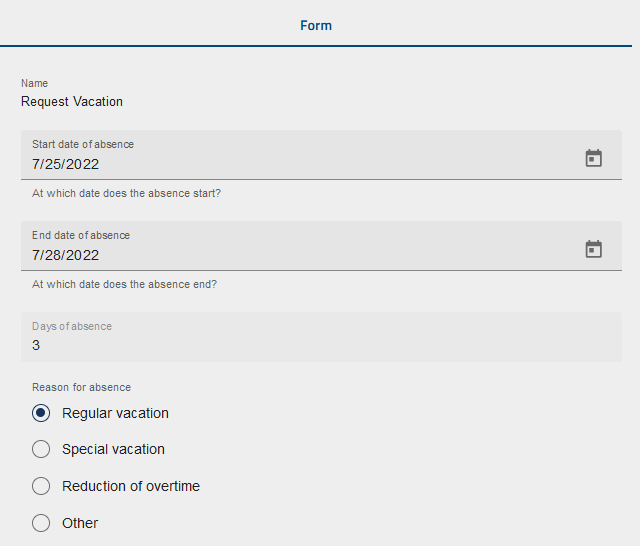Image resolution: width=640 pixels, height=546 pixels.
Task: Open the start date calendar picker
Action: (x=593, y=158)
